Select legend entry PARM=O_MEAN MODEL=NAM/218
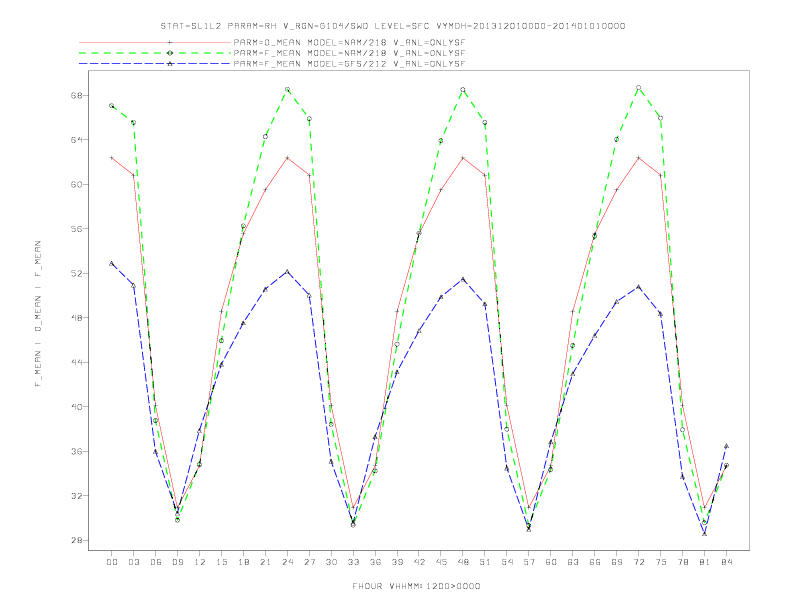Viewport: 792px width, 612px height. pyautogui.click(x=349, y=42)
